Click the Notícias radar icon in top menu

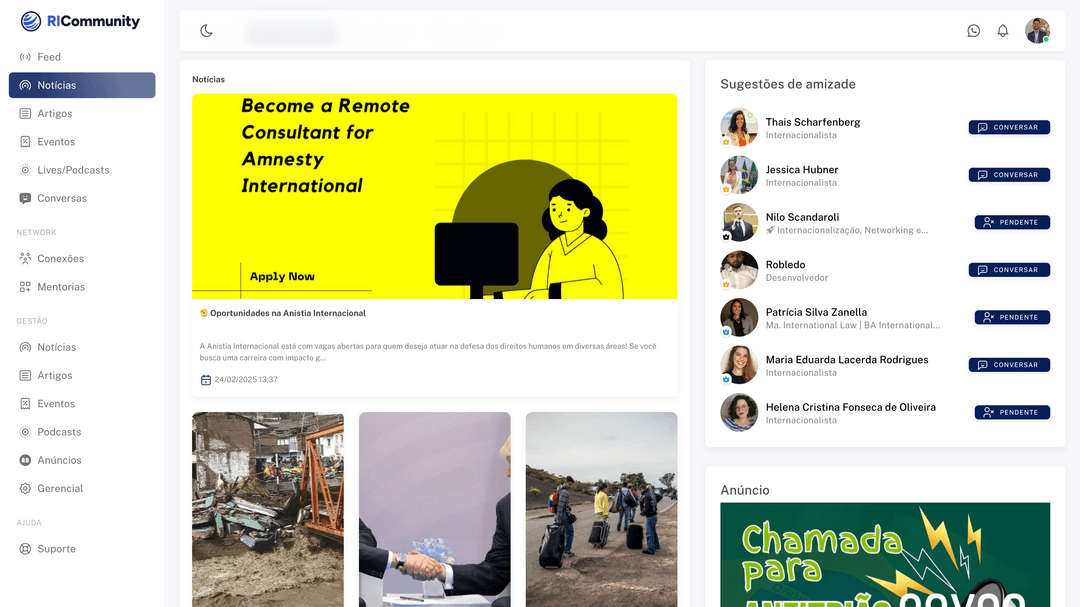pyautogui.click(x=25, y=85)
